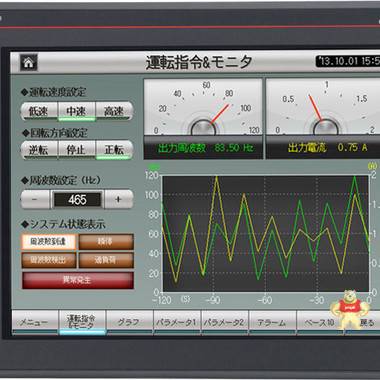Image resolution: width=380 pixels, height=380 pixels.
Task: Go to the パラメータ1 tab
Action: pyautogui.click(x=177, y=322)
